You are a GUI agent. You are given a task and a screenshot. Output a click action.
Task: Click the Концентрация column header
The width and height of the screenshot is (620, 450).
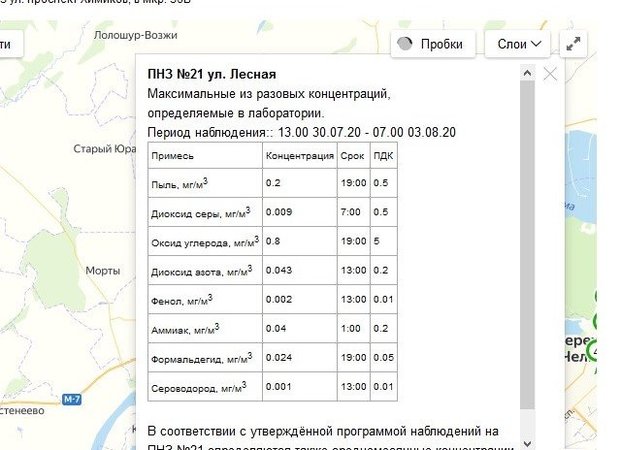point(300,156)
